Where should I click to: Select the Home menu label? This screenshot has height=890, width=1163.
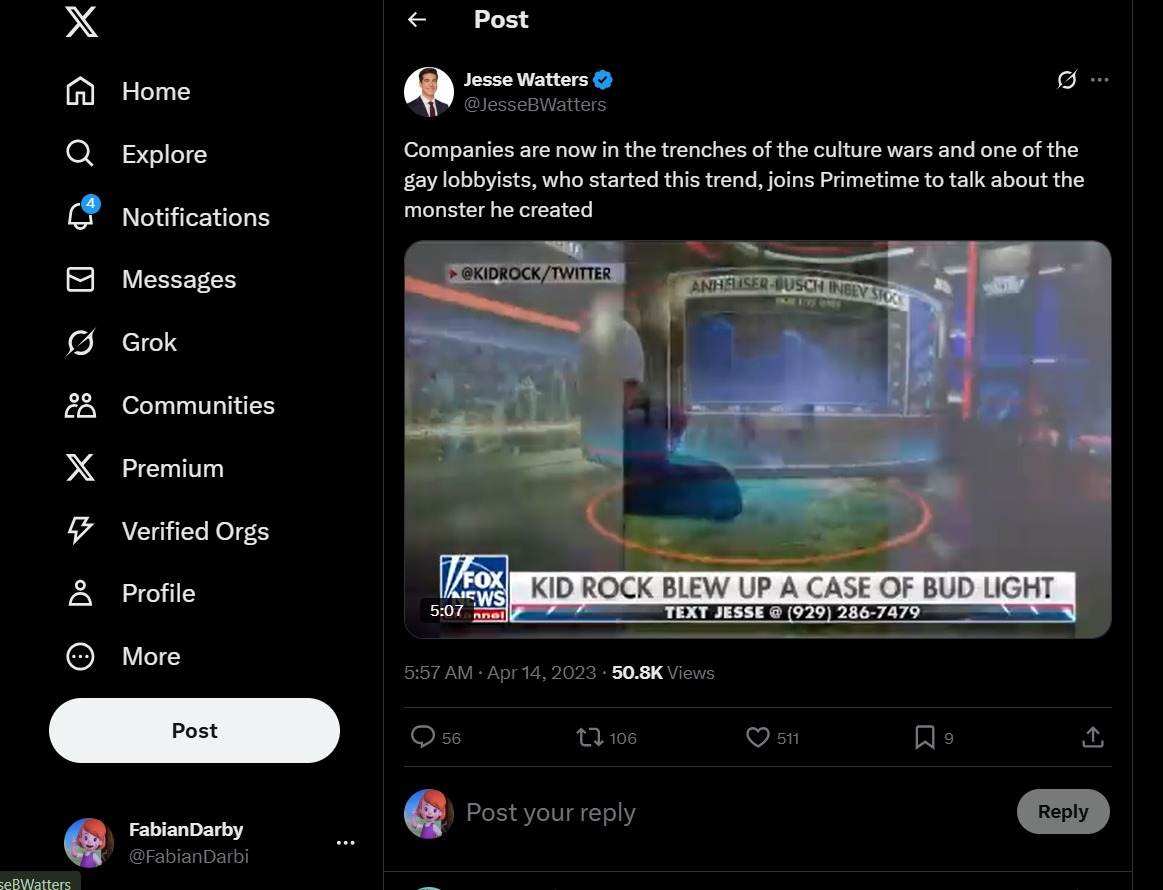(x=157, y=91)
